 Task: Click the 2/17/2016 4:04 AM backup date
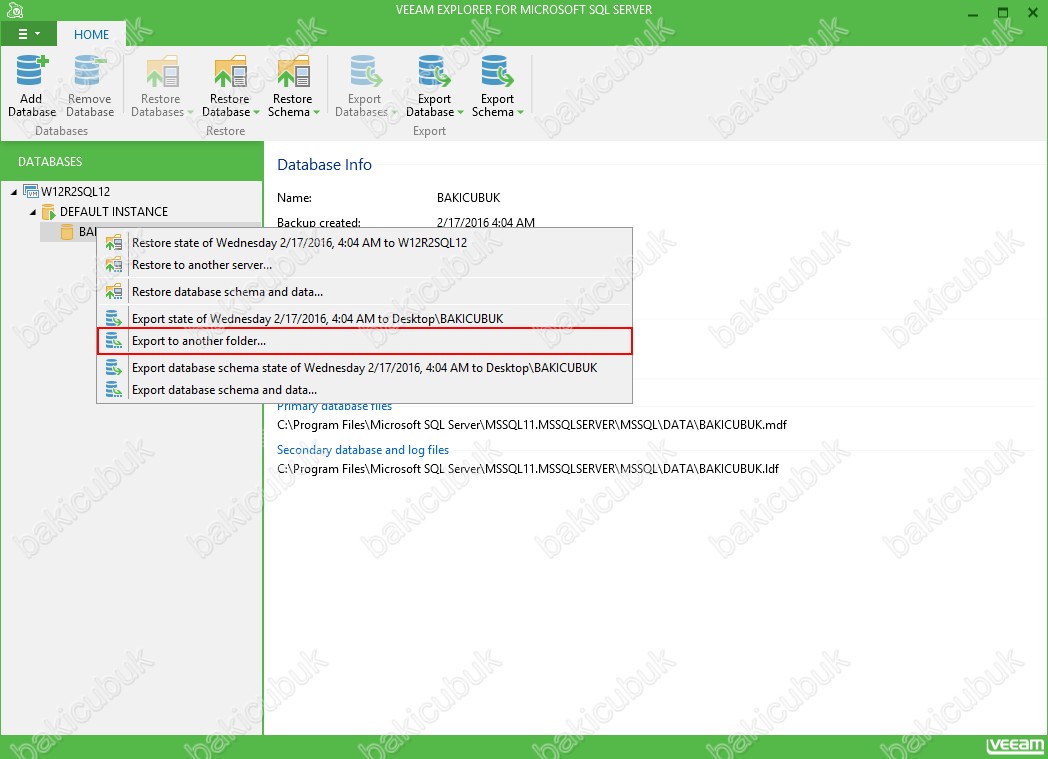[x=486, y=222]
